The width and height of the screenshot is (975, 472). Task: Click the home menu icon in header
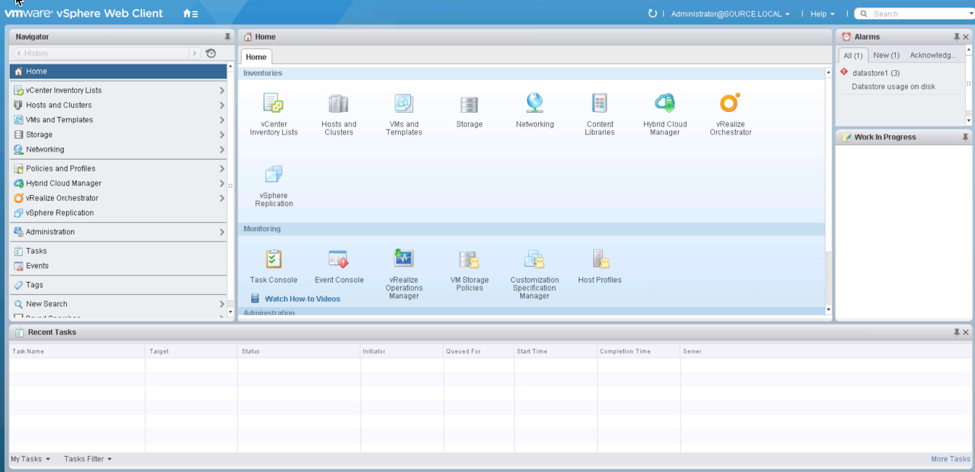[x=190, y=14]
